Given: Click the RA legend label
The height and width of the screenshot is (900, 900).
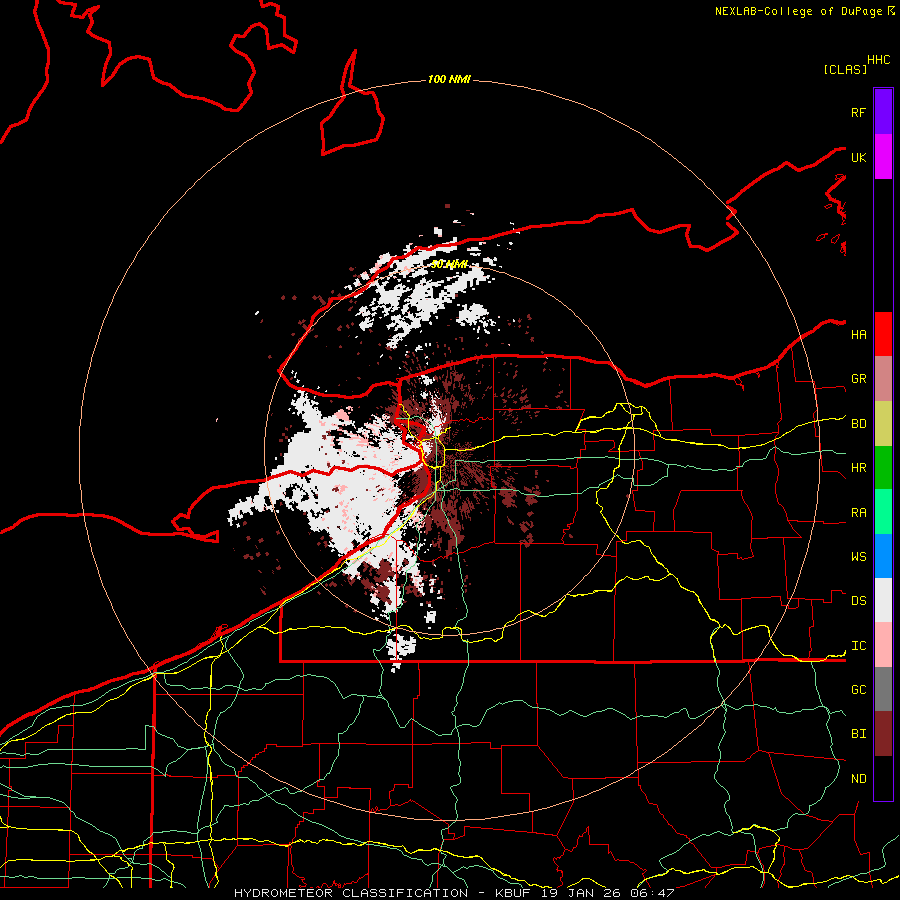Looking at the screenshot, I should coord(858,513).
